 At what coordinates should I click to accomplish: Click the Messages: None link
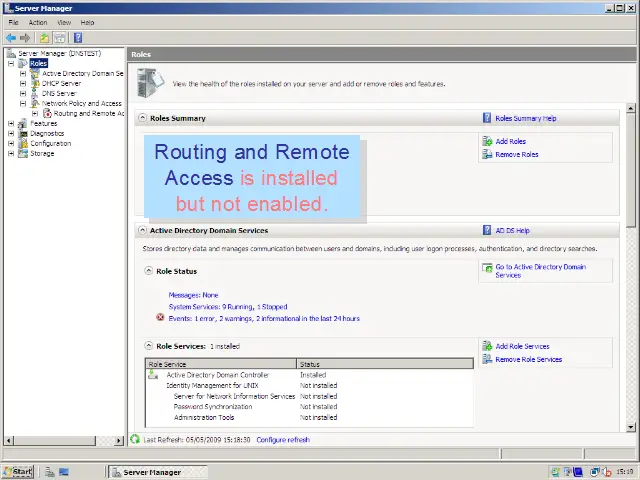tap(193, 295)
